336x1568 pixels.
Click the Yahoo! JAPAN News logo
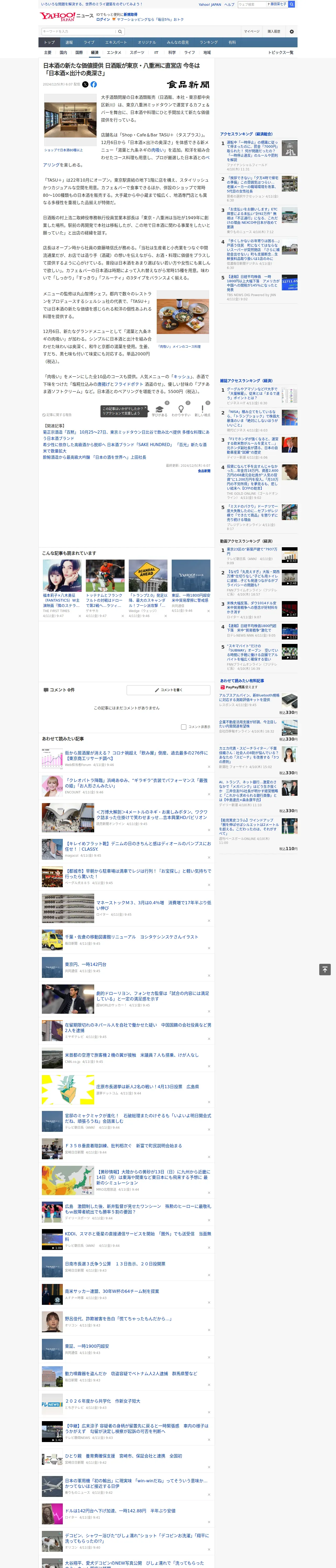tap(67, 16)
